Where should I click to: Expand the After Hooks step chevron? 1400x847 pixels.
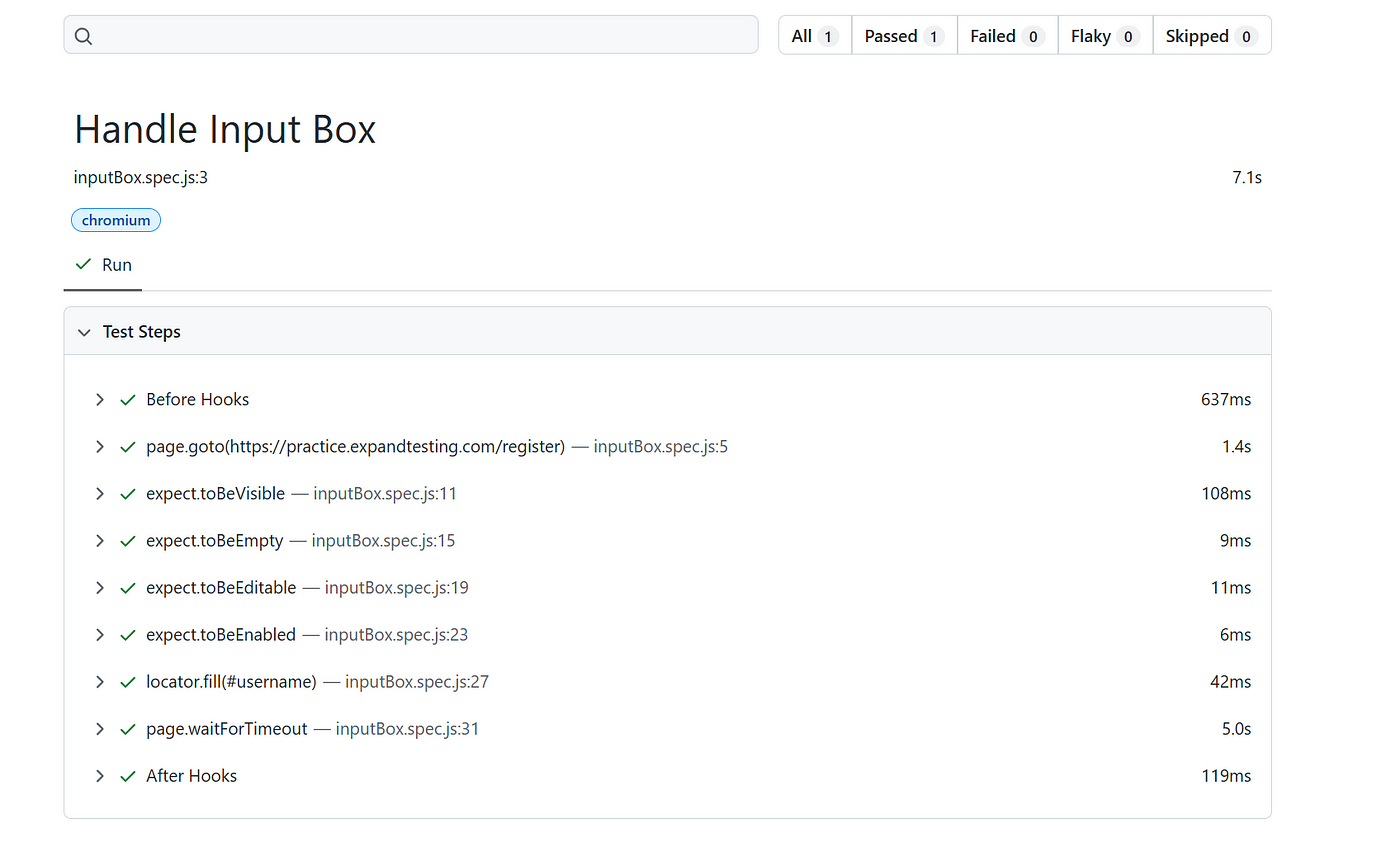(99, 776)
